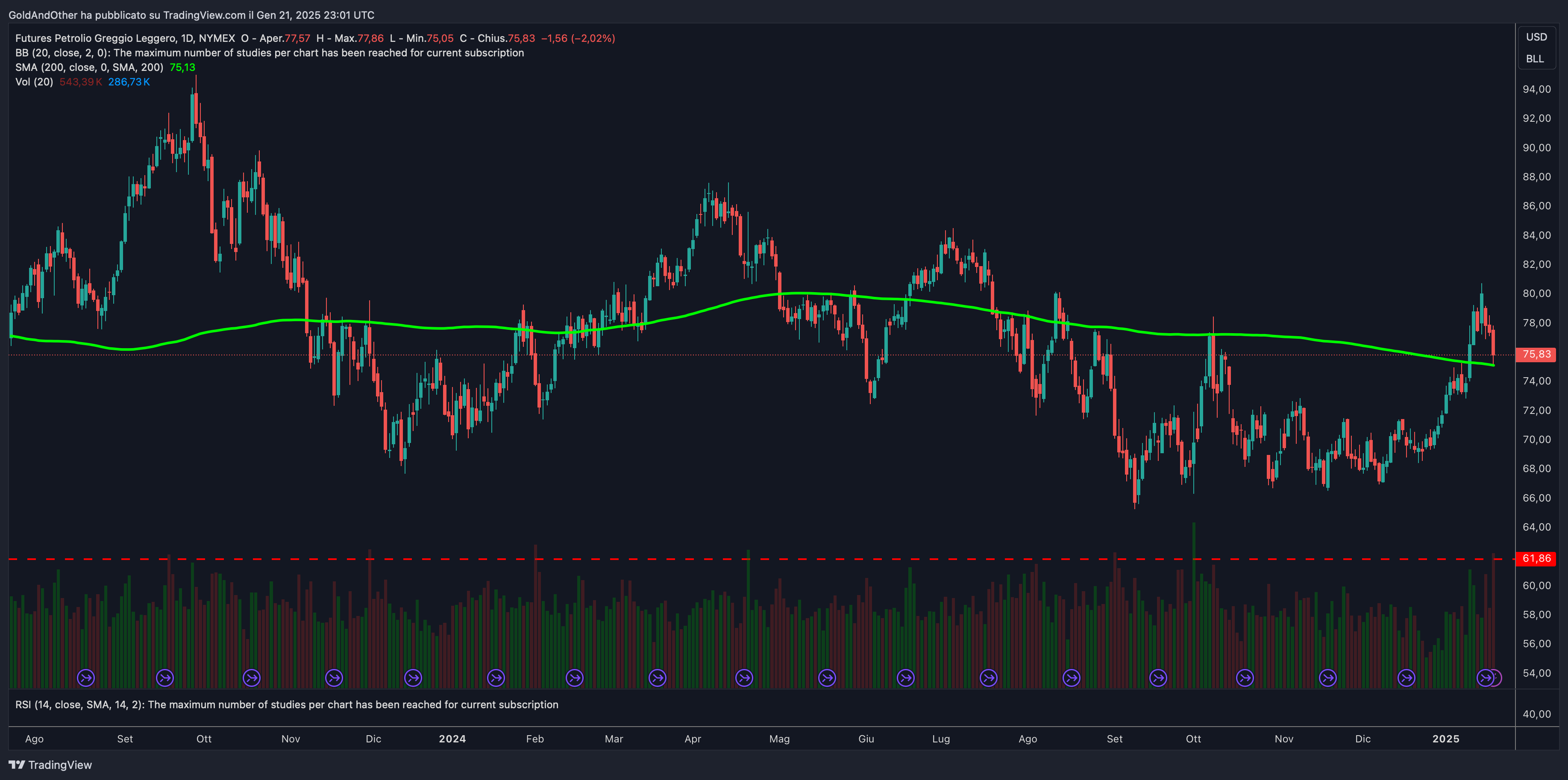Click the publisher line starting with GoldAndOther
The width and height of the screenshot is (1568, 780).
pos(191,15)
